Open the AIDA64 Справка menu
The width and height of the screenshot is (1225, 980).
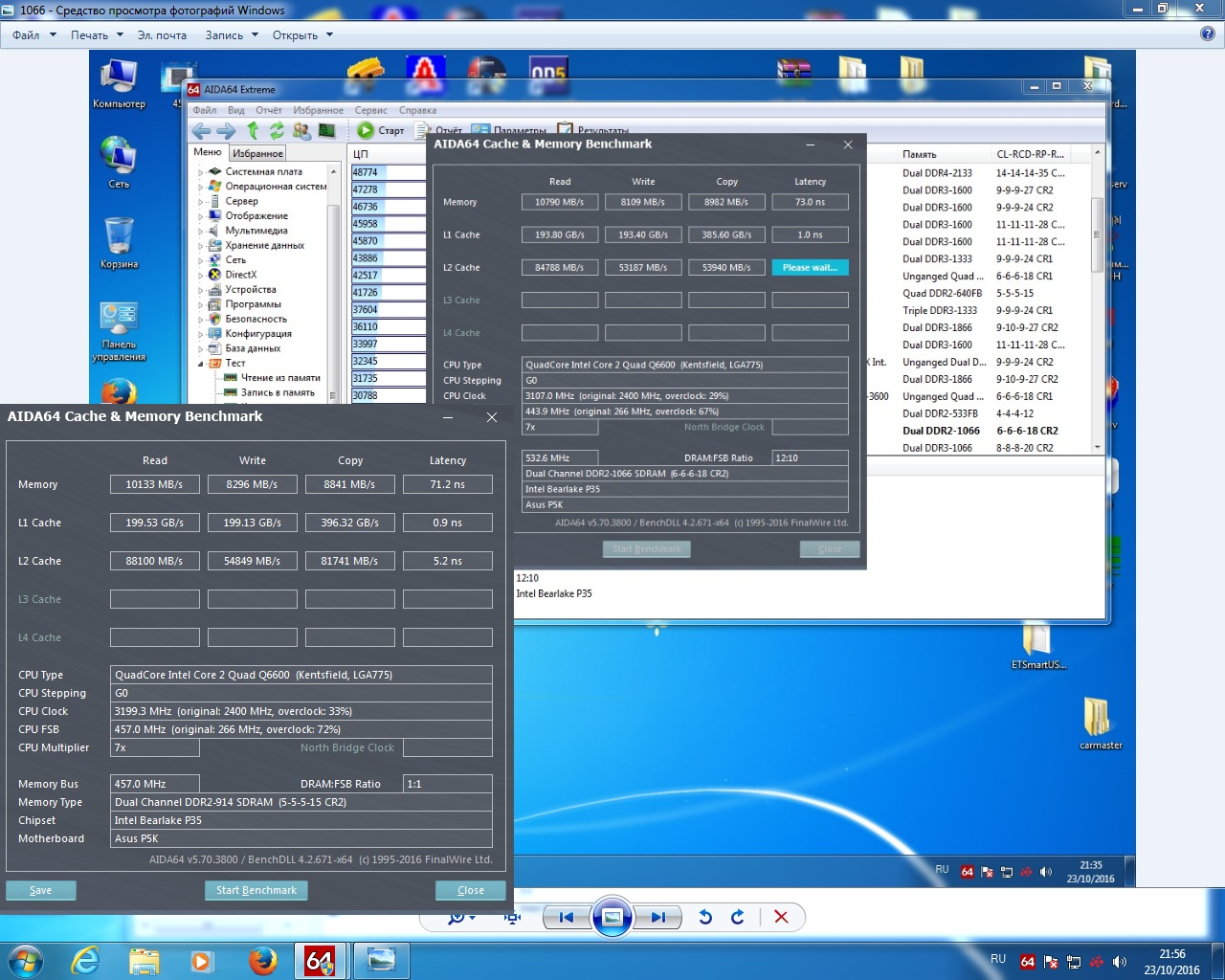(417, 110)
